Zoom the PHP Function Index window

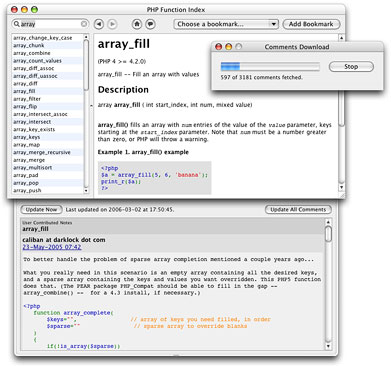tap(34, 10)
